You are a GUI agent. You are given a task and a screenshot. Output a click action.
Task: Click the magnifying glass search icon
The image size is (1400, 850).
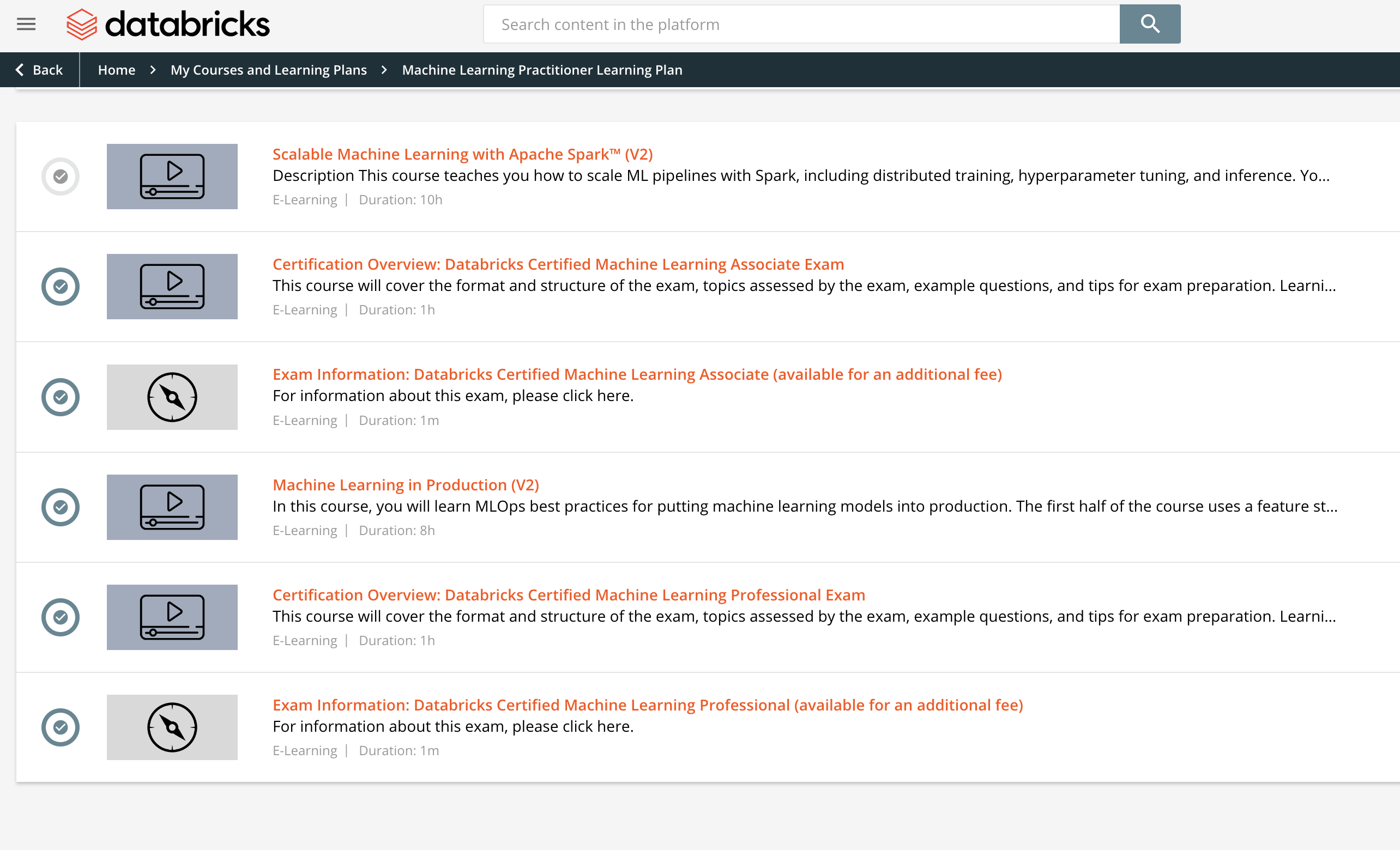(1149, 24)
